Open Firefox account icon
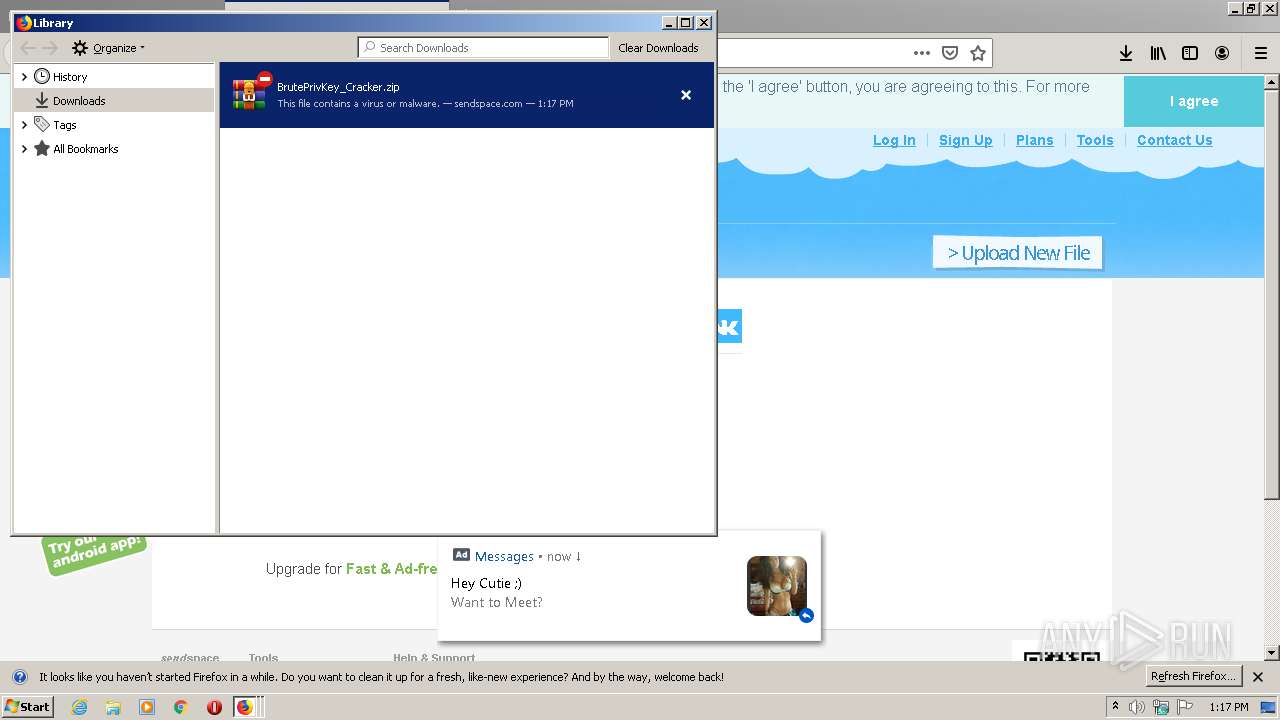Image resolution: width=1280 pixels, height=720 pixels. pos(1222,53)
